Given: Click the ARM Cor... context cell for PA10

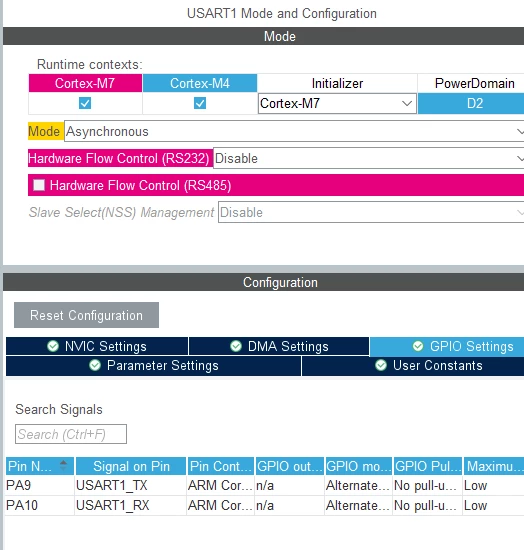Looking at the screenshot, I should pos(220,505).
